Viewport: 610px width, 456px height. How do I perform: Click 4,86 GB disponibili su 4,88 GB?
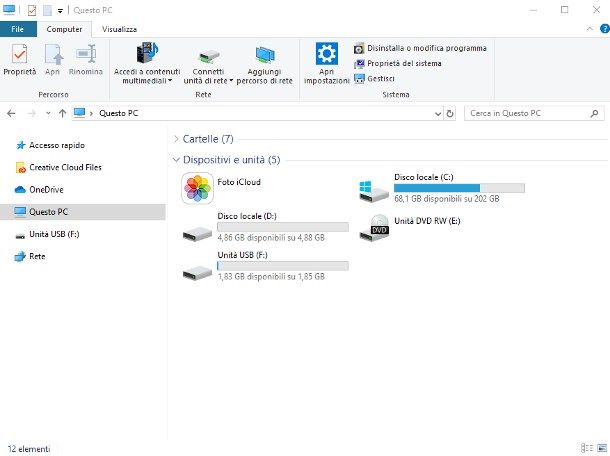click(271, 238)
